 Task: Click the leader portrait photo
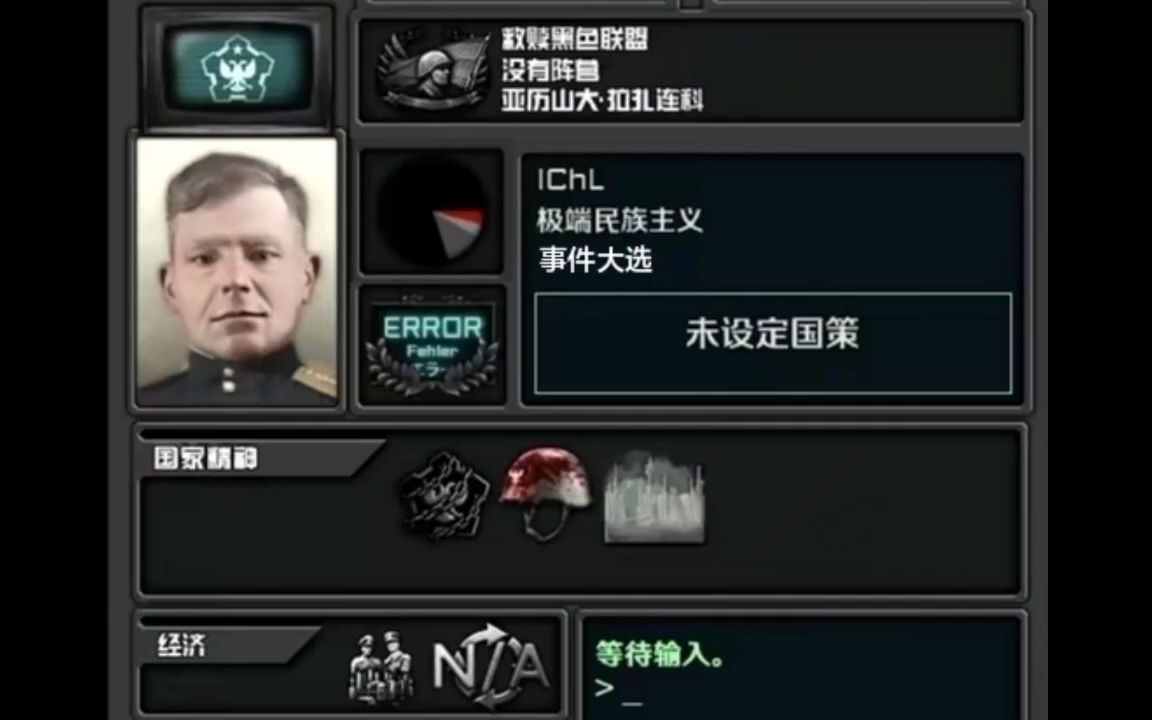(x=237, y=271)
